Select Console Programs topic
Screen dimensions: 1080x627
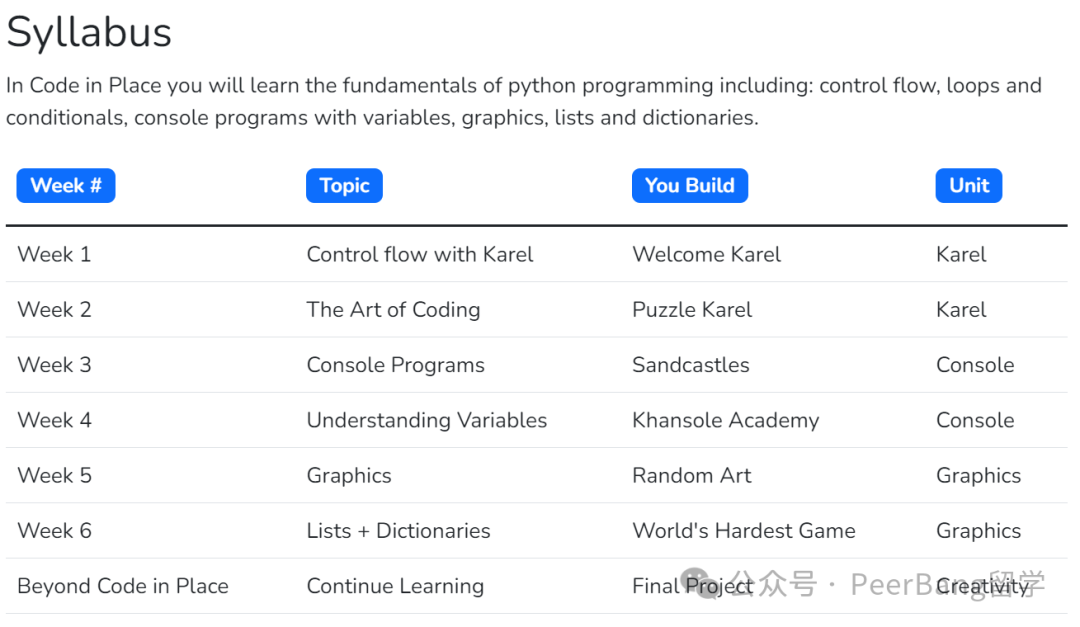[x=395, y=364]
